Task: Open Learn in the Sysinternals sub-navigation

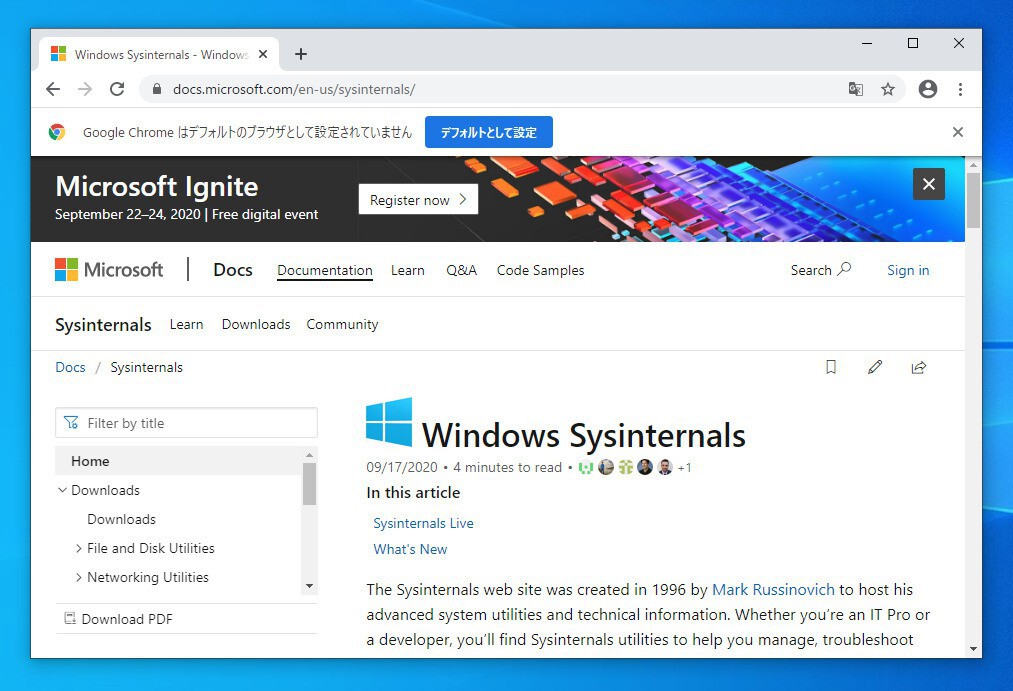Action: click(186, 324)
